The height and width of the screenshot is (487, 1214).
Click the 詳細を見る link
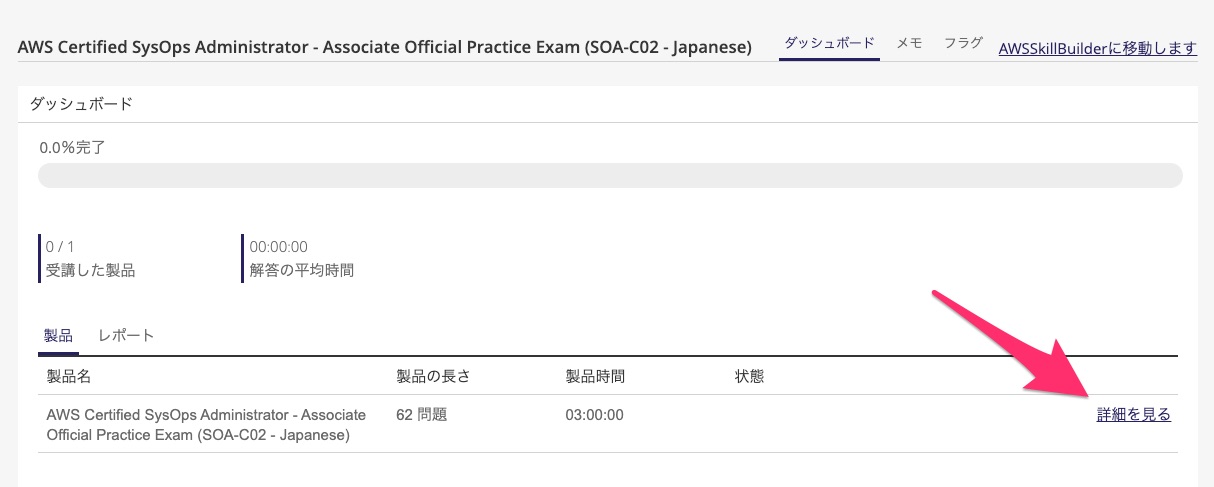(x=1134, y=414)
